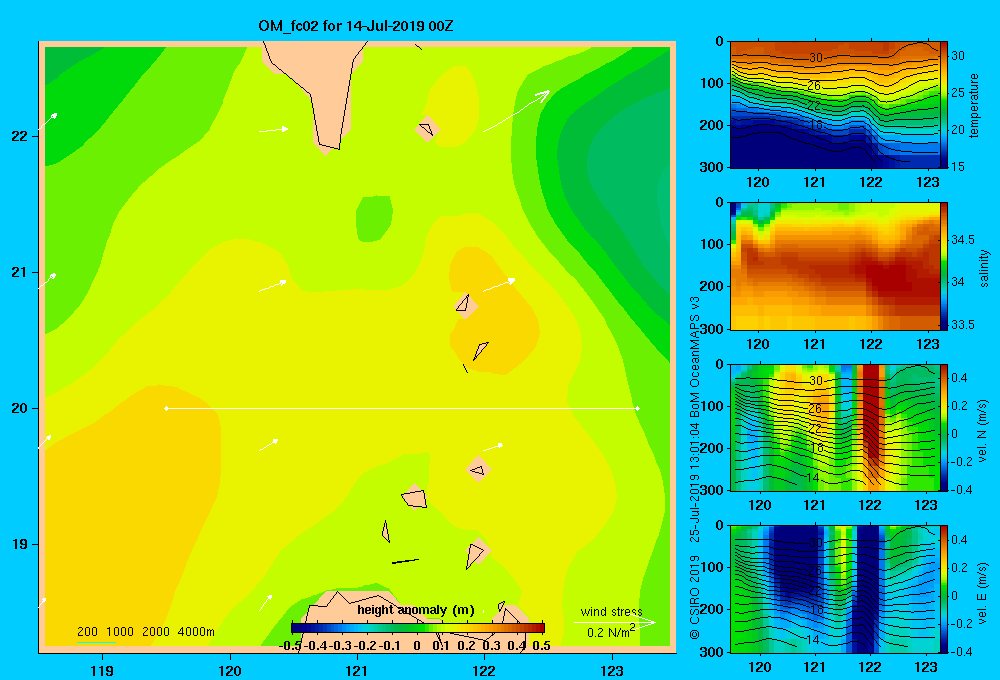Click the large wind arrow near 122.3E 22.2N
1000x680 pixels.
[x=516, y=111]
